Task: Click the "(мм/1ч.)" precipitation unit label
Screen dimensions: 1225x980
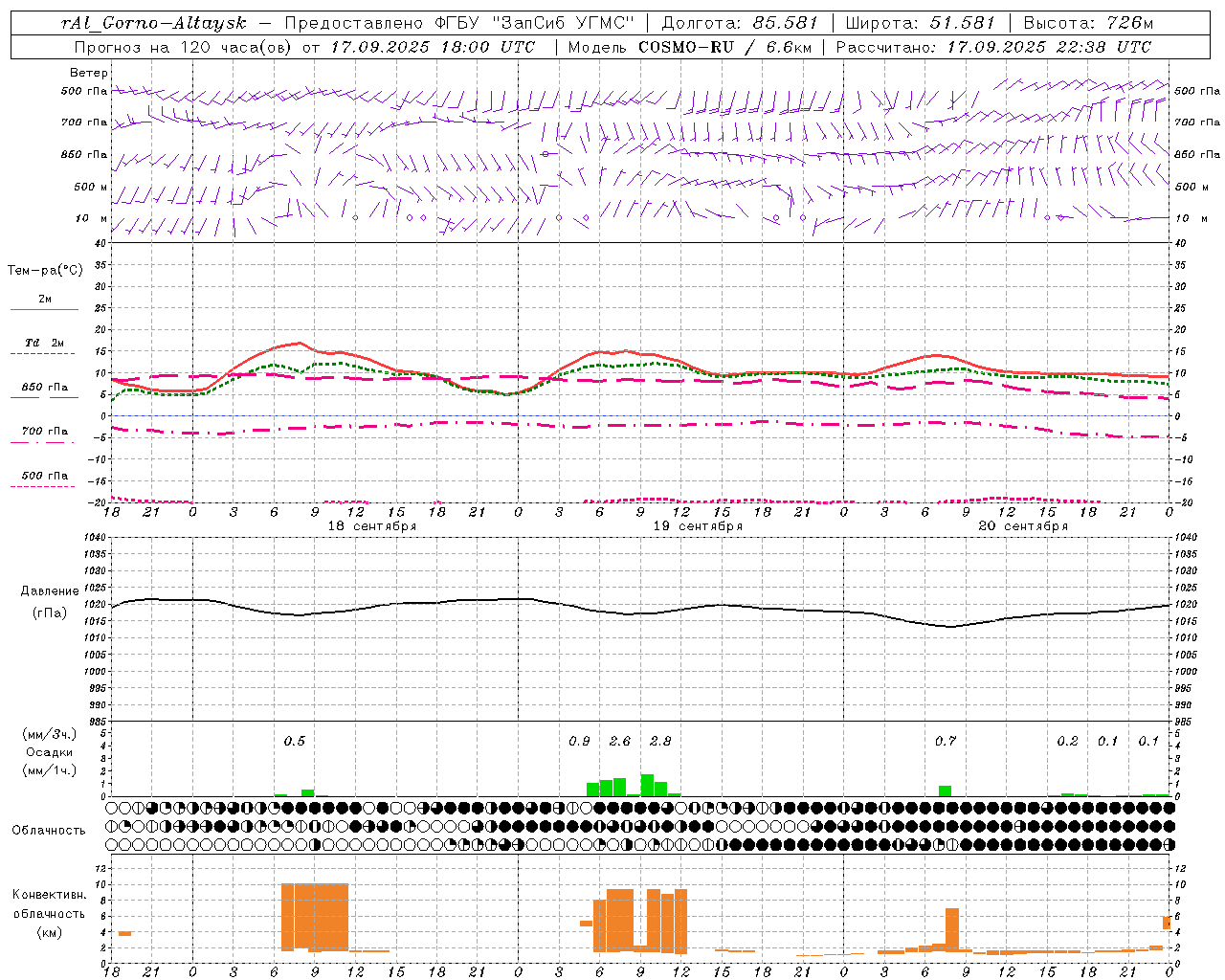Action: tap(50, 770)
